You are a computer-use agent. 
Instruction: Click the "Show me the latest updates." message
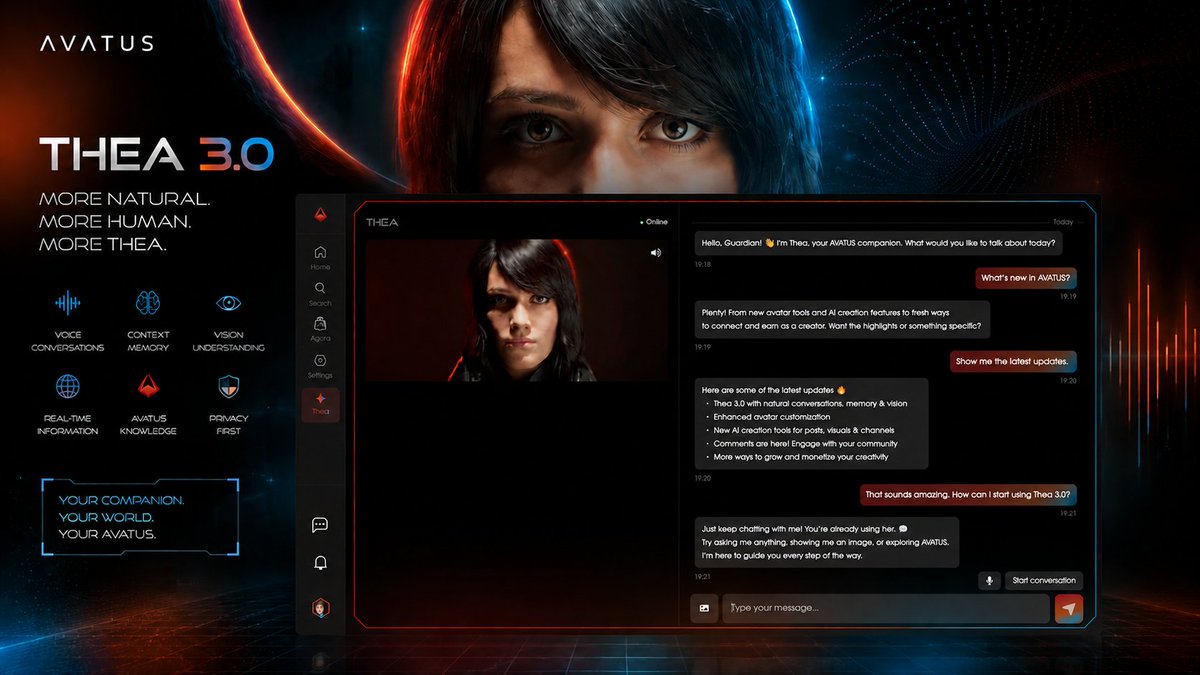1014,361
